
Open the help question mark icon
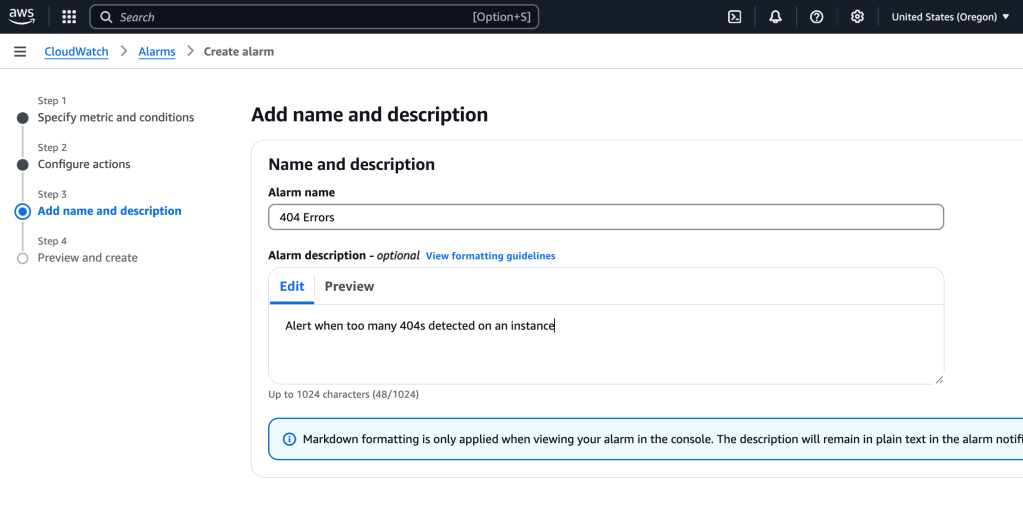816,17
